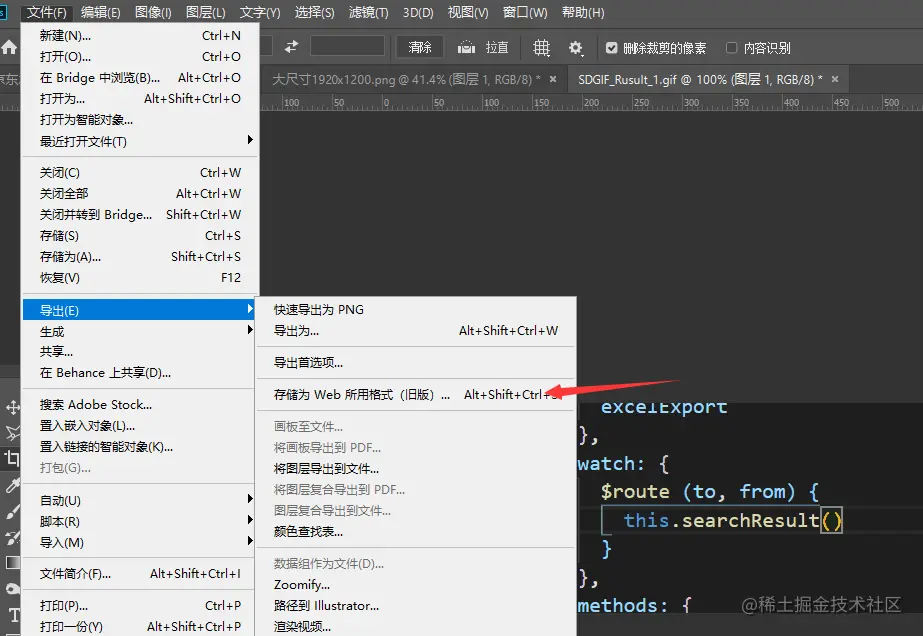The image size is (923, 636).
Task: Choose 存储(S) menu item
Action: coord(140,236)
